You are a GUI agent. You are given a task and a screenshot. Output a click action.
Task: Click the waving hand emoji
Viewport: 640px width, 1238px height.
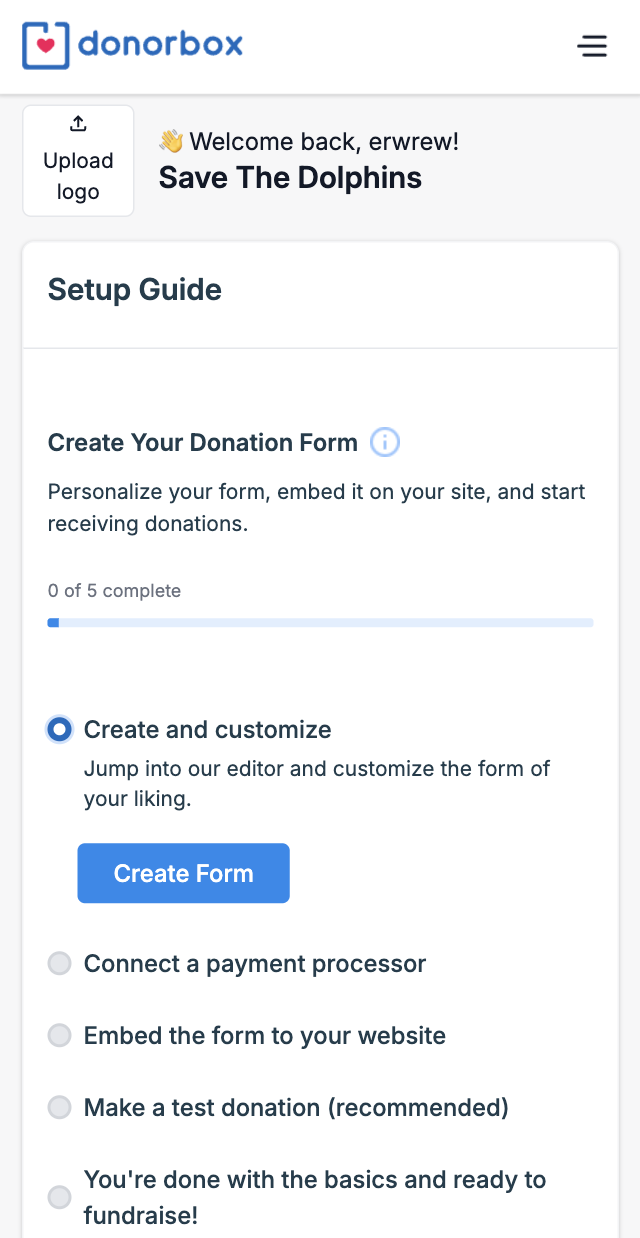[x=171, y=142]
